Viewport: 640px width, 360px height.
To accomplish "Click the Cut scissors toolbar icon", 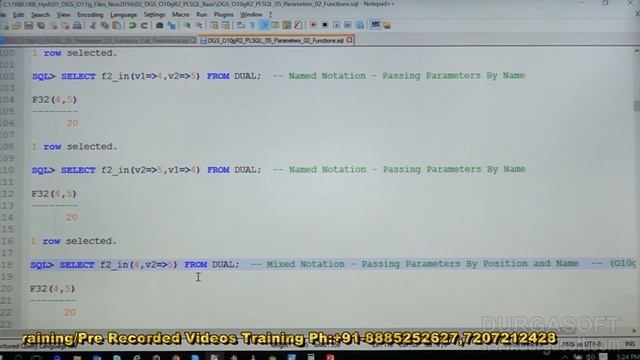I will (x=93, y=26).
